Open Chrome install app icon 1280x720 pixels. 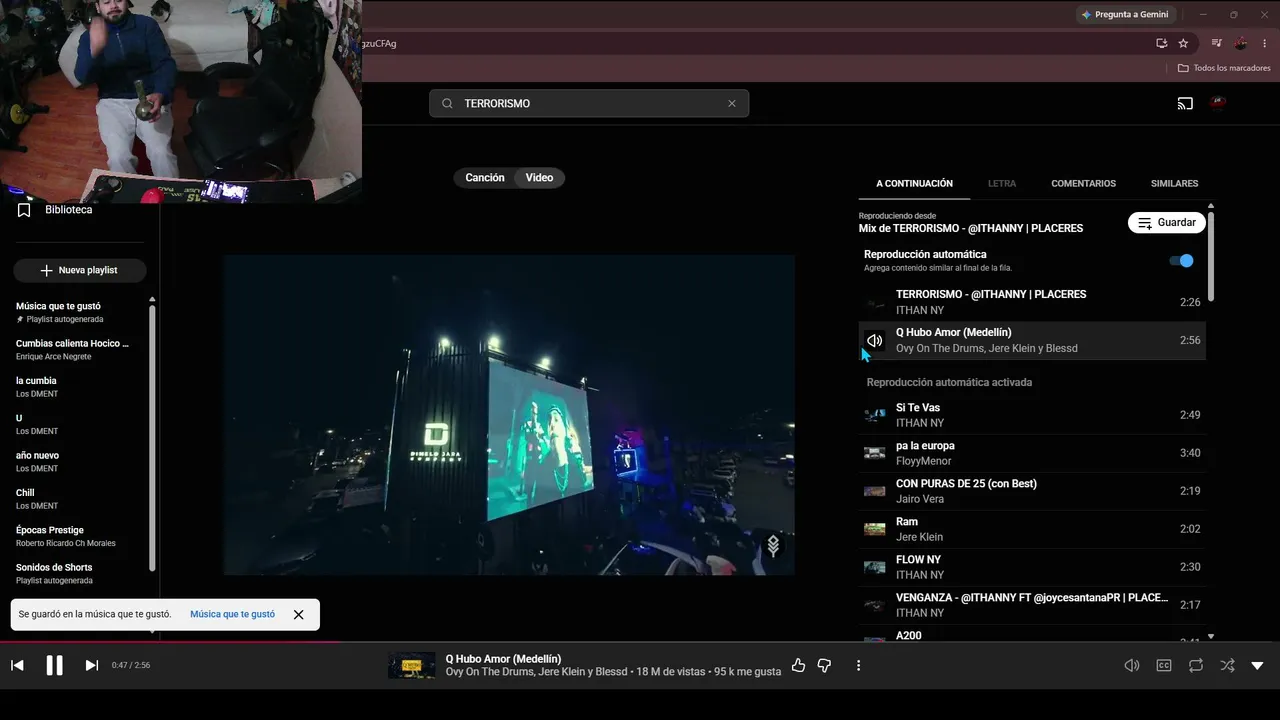pyautogui.click(x=1161, y=43)
